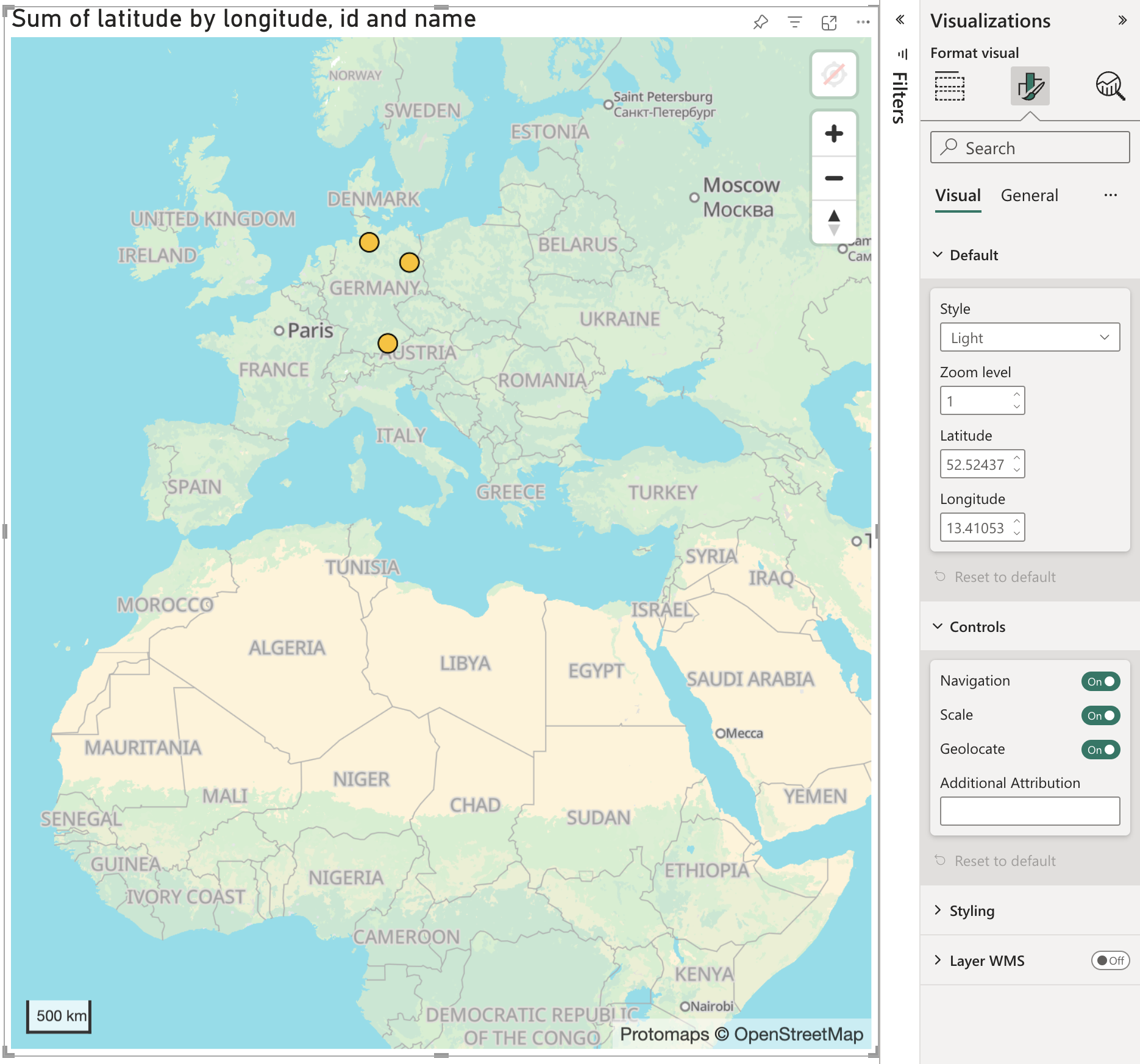The width and height of the screenshot is (1140, 1064).
Task: Reset map bearing with compass button
Action: (x=833, y=222)
